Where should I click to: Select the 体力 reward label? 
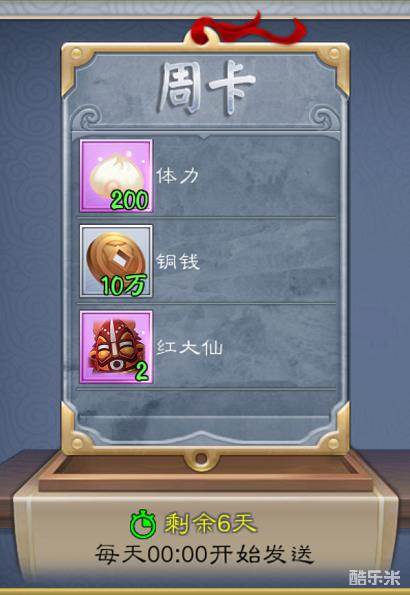[178, 176]
